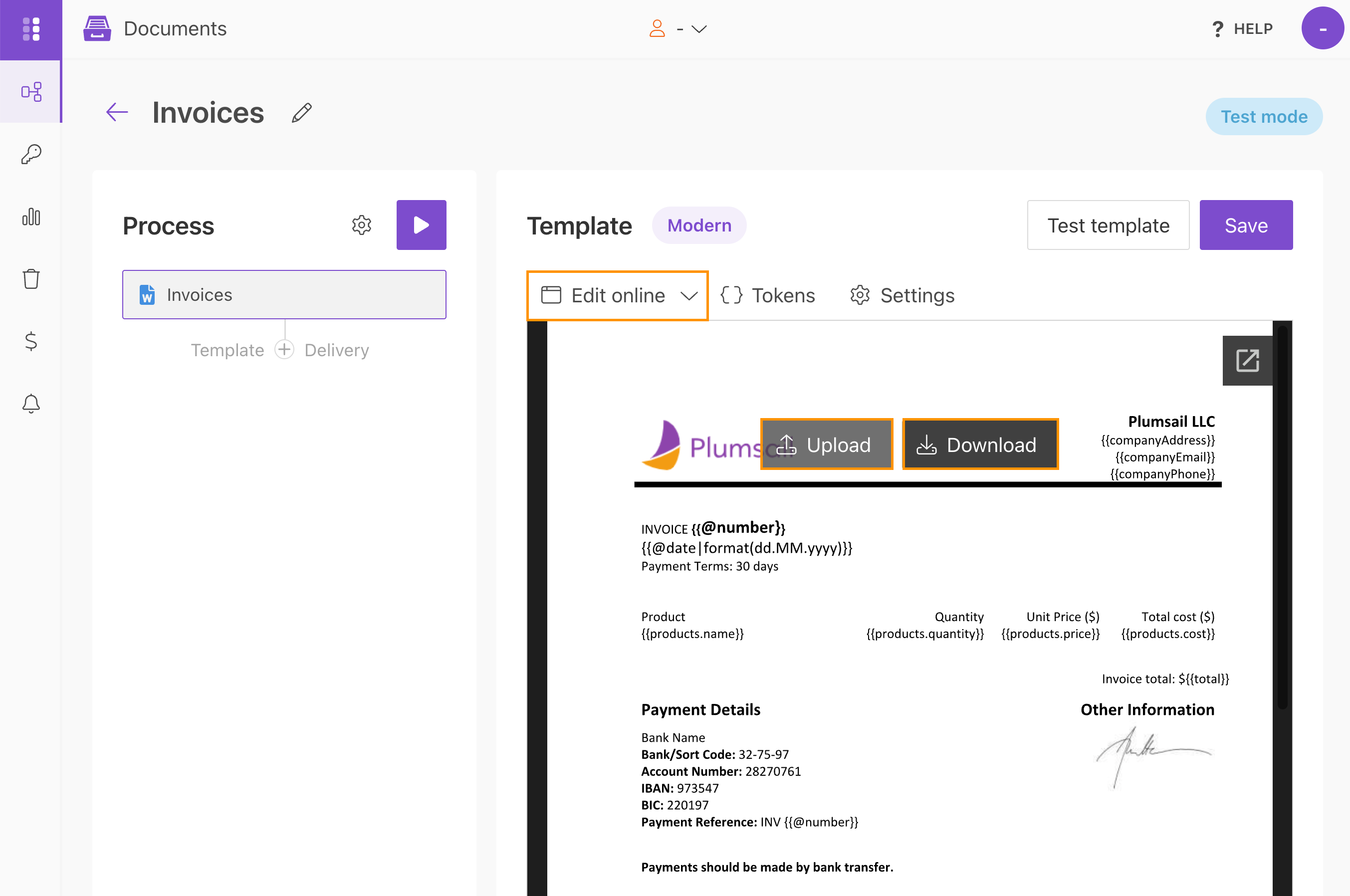Start the process with play button

tap(421, 224)
